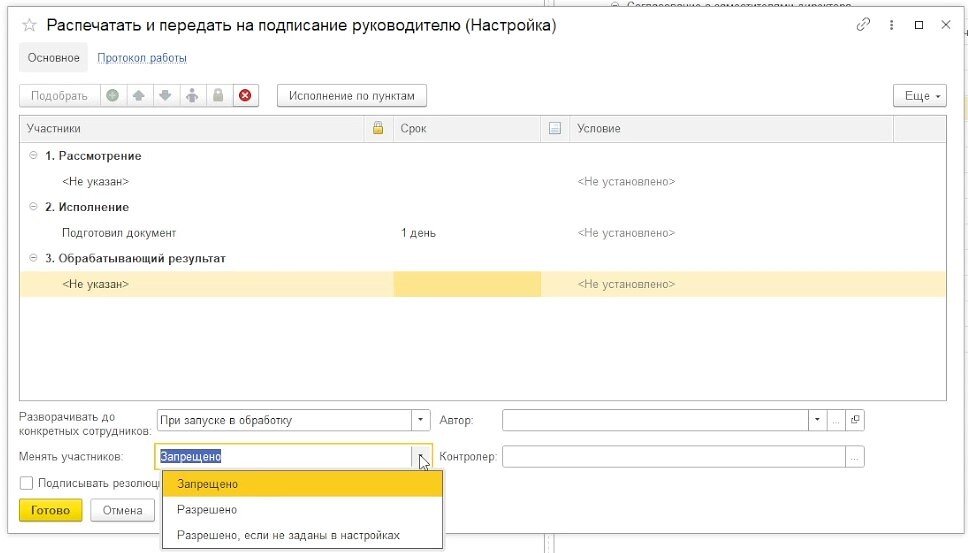
Task: Open the Автор dropdown arrow
Action: click(x=817, y=420)
